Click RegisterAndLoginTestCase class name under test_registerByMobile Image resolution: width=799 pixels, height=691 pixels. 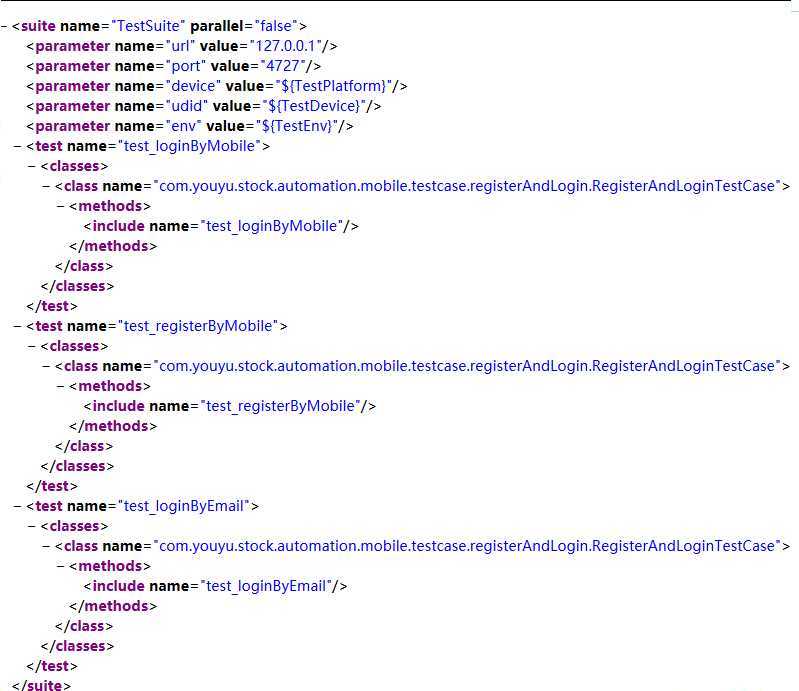pyautogui.click(x=467, y=366)
